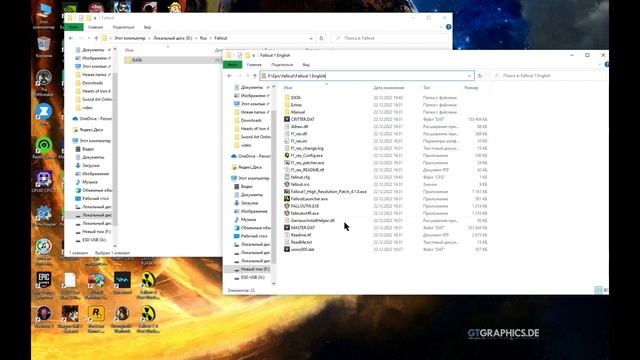Open address dropdown in back Fallout window
Viewport: 640px width, 360px height.
click(x=311, y=38)
